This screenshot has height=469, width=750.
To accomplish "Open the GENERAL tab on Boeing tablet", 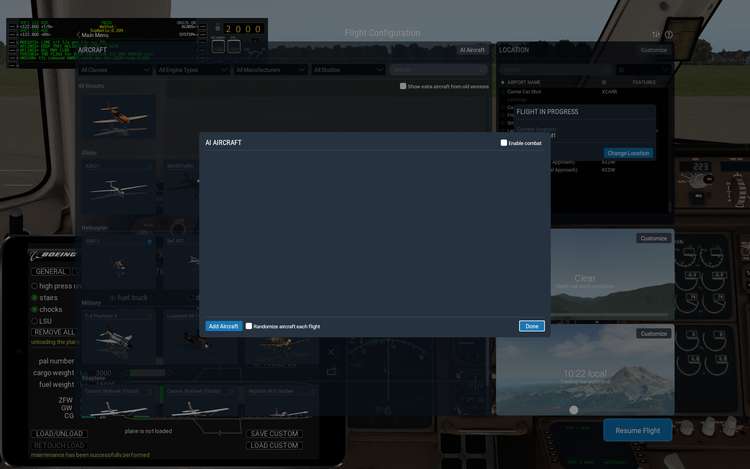I will coord(51,271).
